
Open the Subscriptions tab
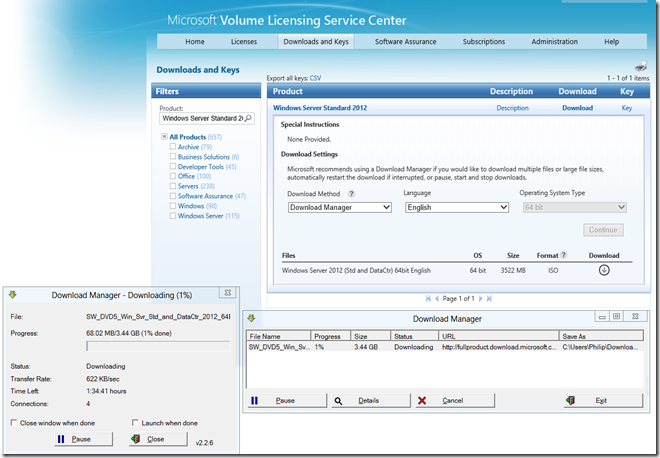click(x=484, y=42)
